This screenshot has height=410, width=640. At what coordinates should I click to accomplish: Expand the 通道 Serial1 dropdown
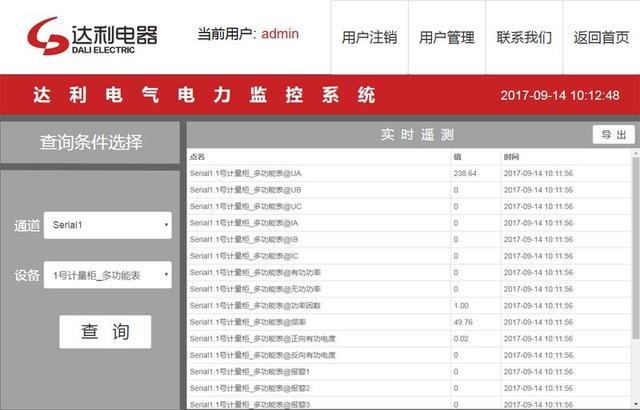[x=107, y=225]
